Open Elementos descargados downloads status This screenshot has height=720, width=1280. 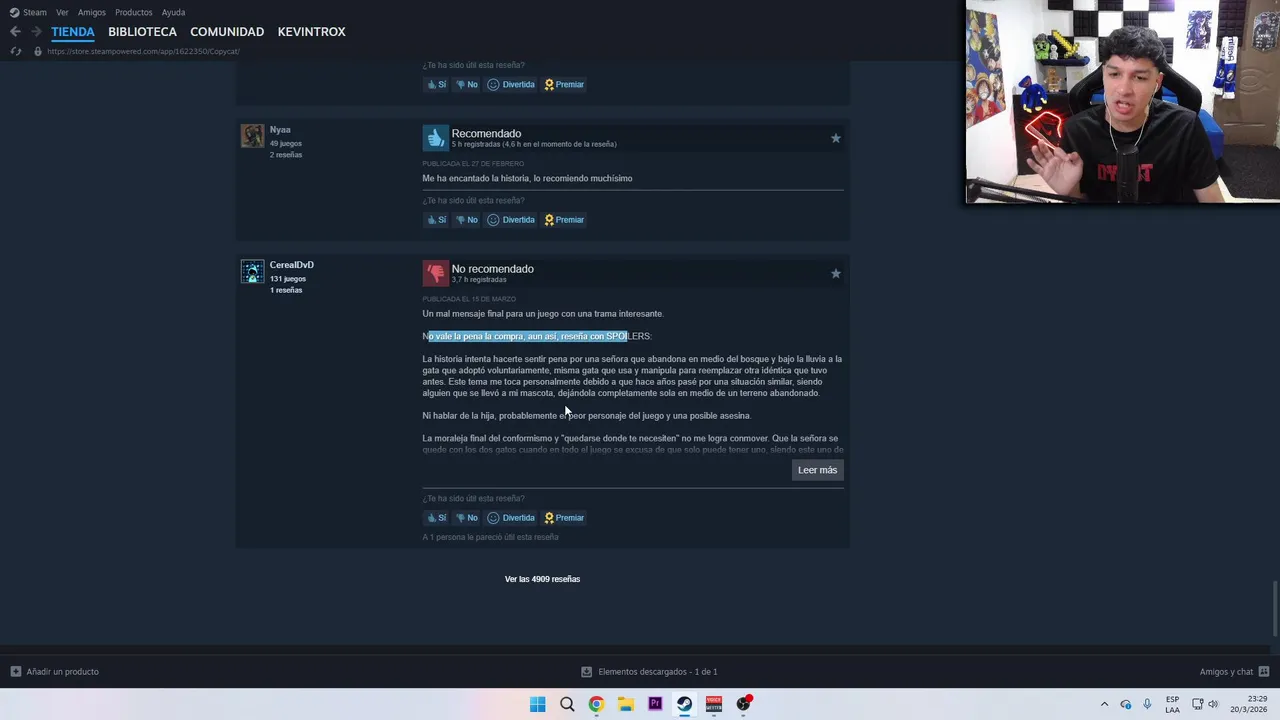coord(649,672)
